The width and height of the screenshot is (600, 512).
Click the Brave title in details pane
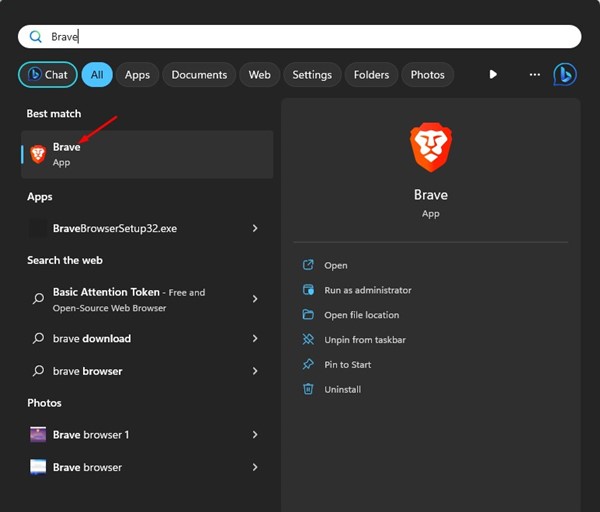click(x=431, y=195)
